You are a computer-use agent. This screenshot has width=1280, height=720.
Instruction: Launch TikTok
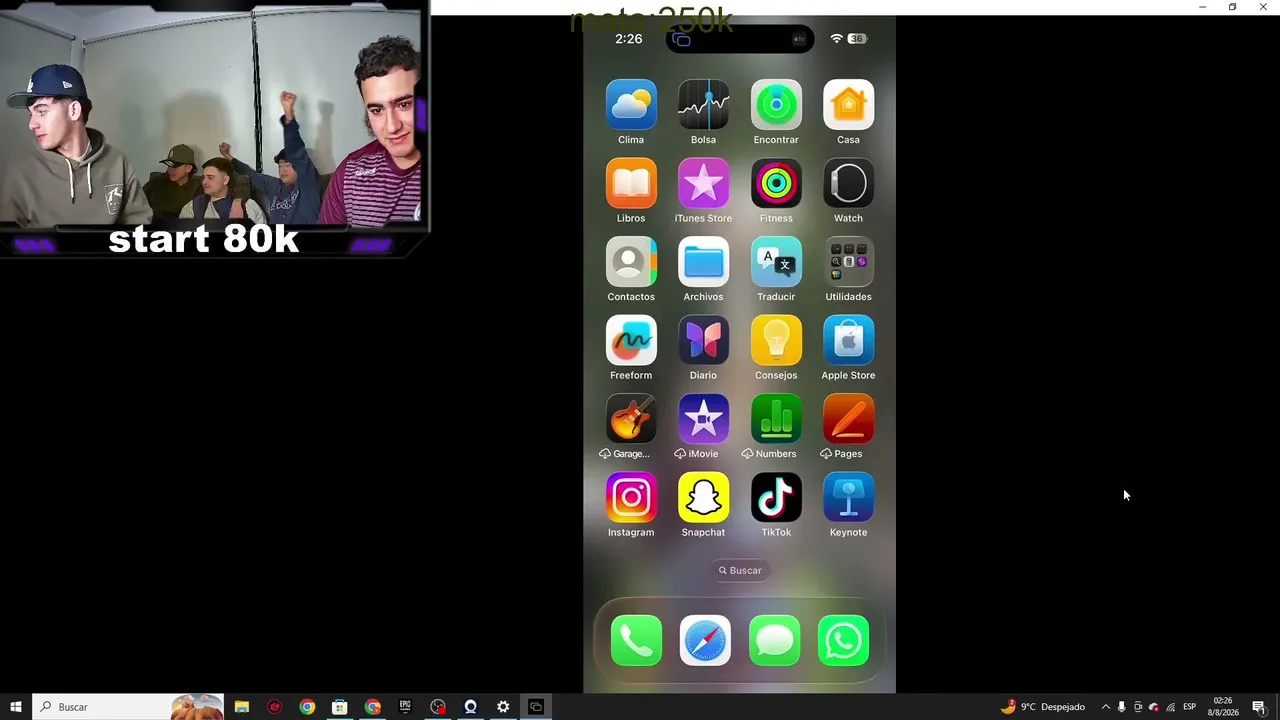(776, 498)
